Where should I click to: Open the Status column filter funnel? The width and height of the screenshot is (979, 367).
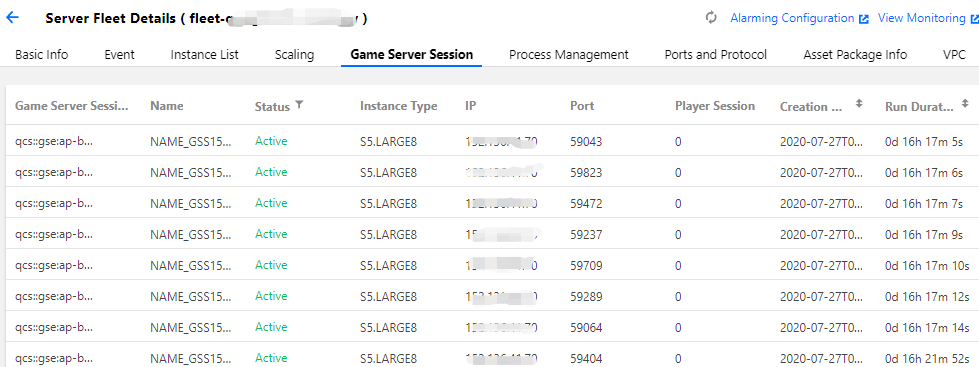(x=299, y=105)
